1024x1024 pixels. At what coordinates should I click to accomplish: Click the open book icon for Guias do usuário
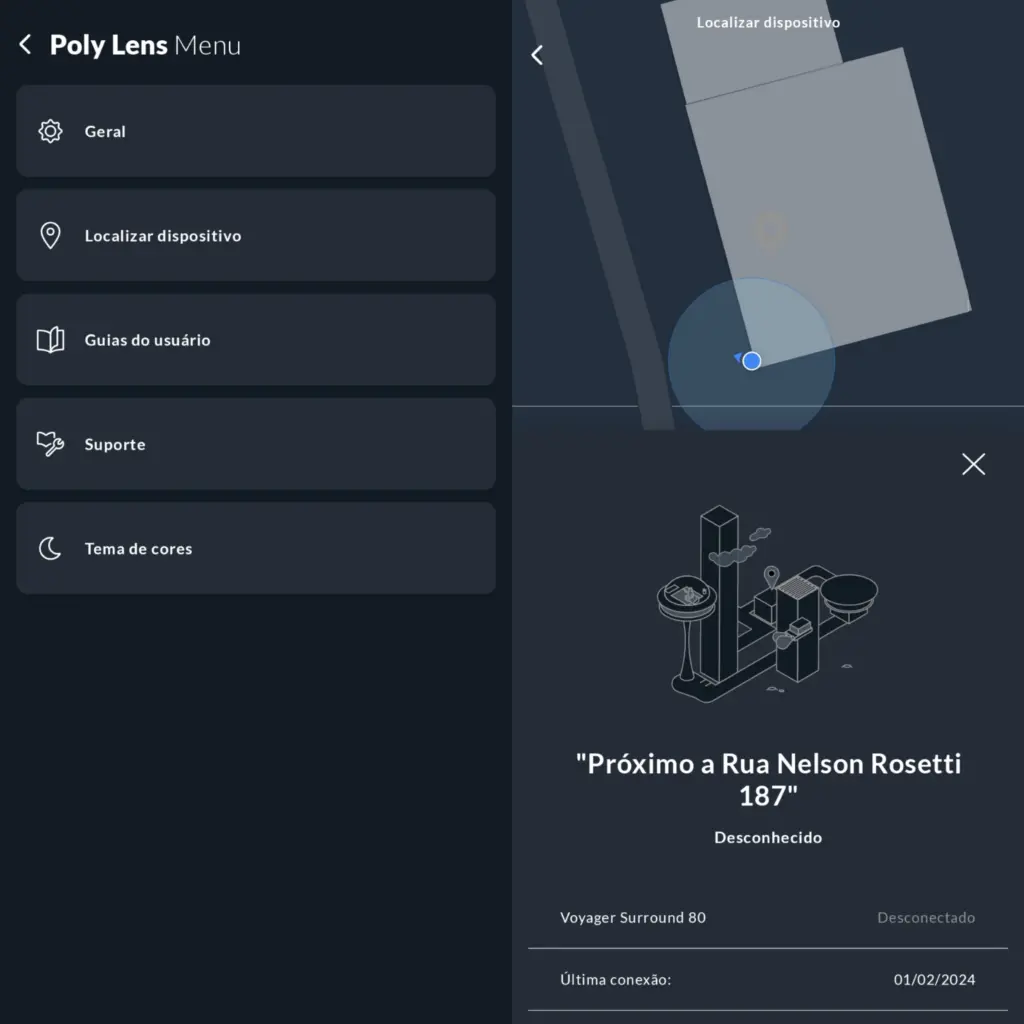click(x=50, y=340)
